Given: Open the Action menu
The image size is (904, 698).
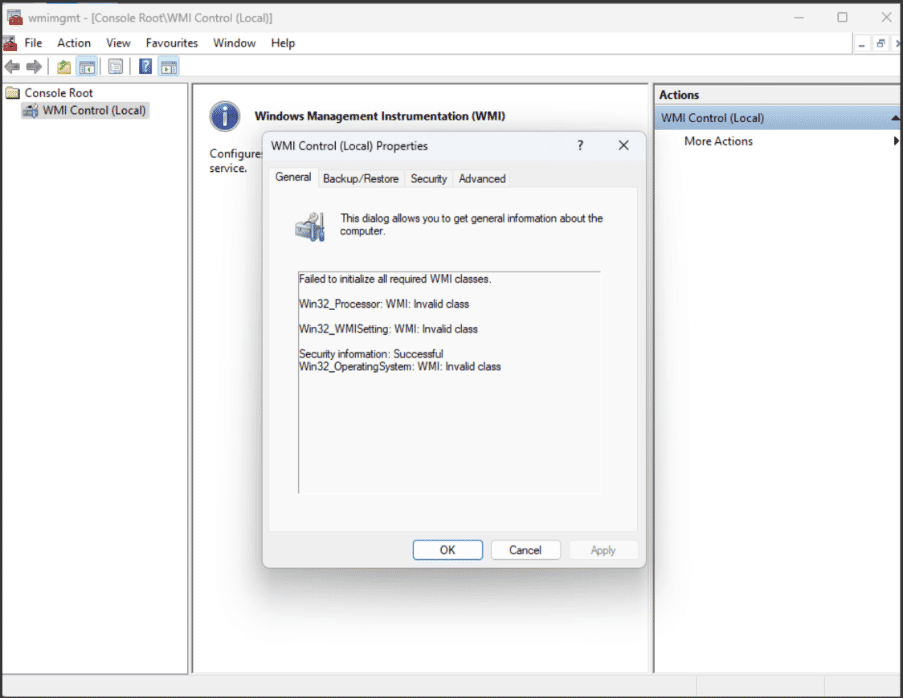Looking at the screenshot, I should 74,43.
